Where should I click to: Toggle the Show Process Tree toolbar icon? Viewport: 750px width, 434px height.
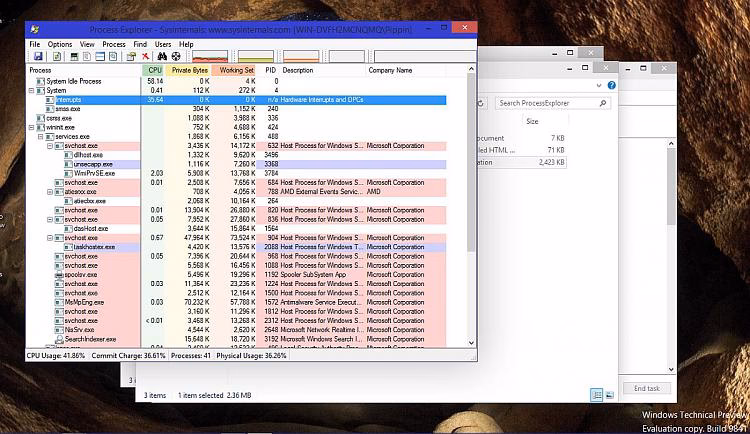tap(87, 56)
